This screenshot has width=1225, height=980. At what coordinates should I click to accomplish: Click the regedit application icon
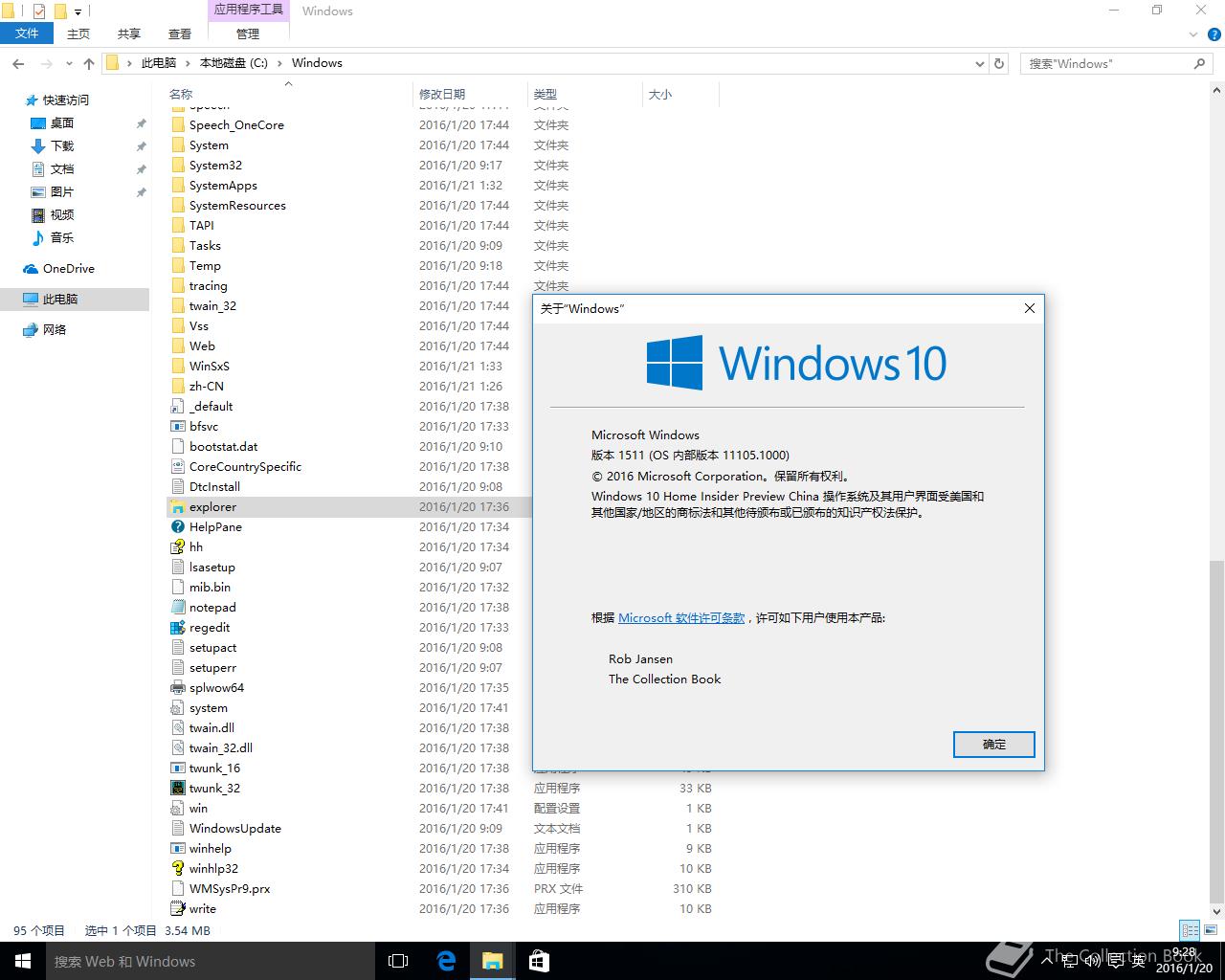(177, 628)
